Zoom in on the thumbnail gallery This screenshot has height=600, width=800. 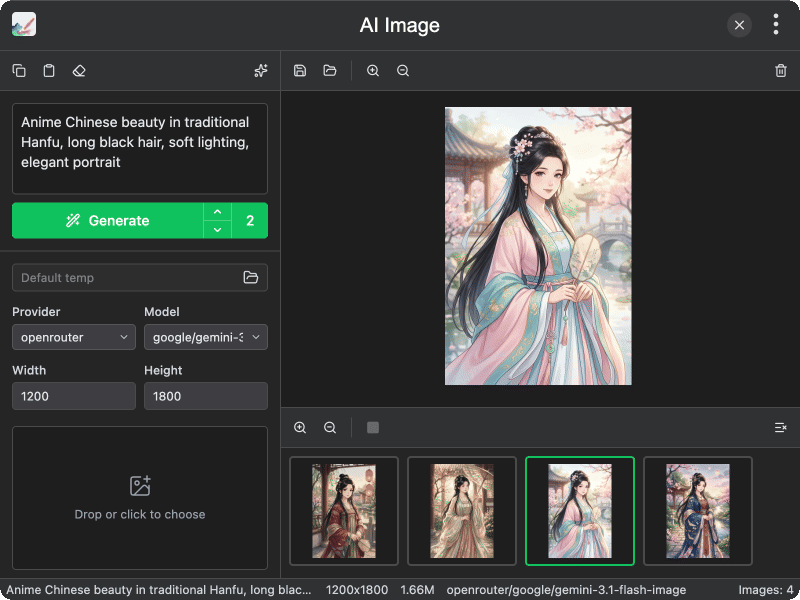point(300,428)
